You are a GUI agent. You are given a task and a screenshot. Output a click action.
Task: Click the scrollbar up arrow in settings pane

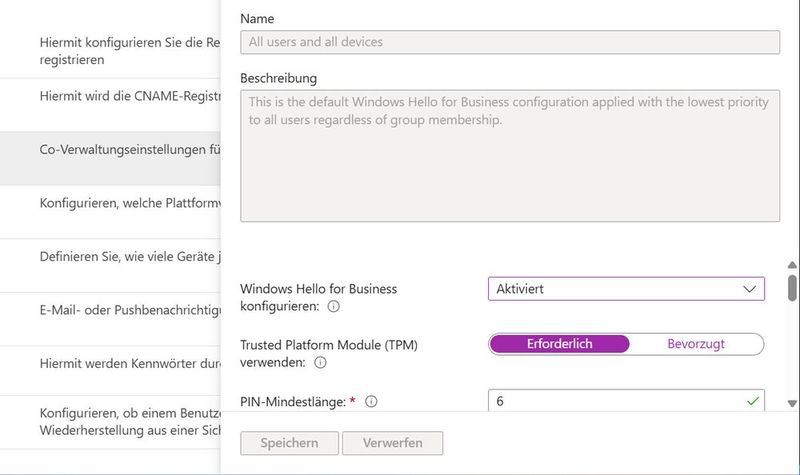[x=792, y=265]
